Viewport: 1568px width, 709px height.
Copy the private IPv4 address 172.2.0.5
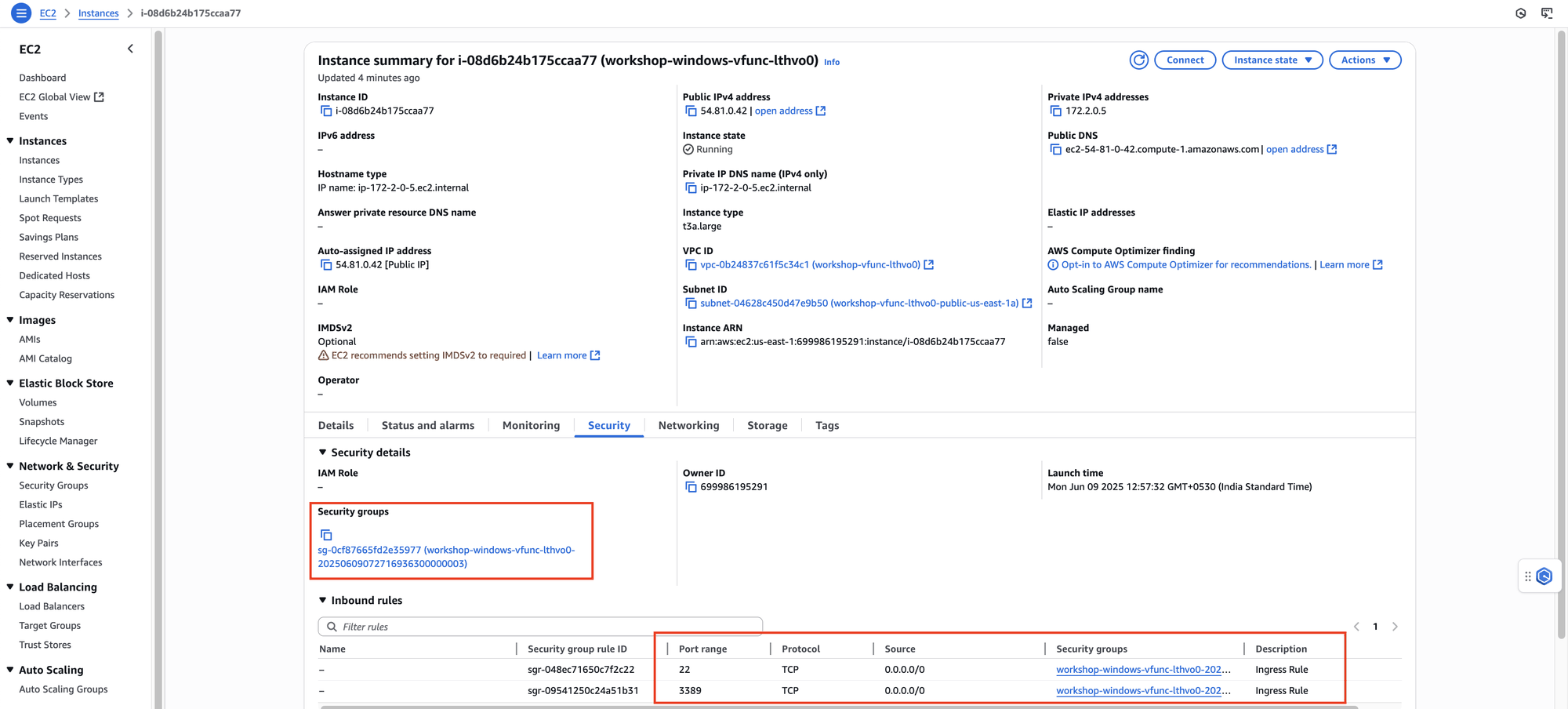point(1056,111)
